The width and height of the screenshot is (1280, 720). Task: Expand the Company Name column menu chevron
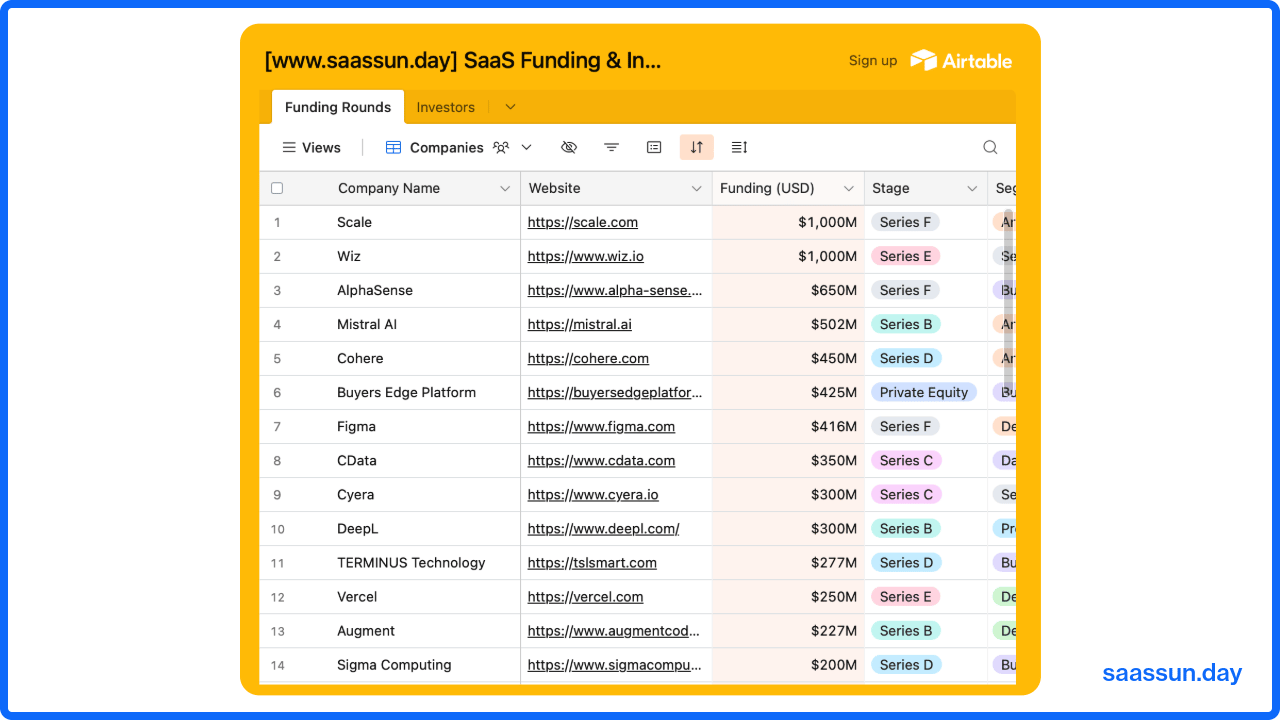pyautogui.click(x=505, y=188)
